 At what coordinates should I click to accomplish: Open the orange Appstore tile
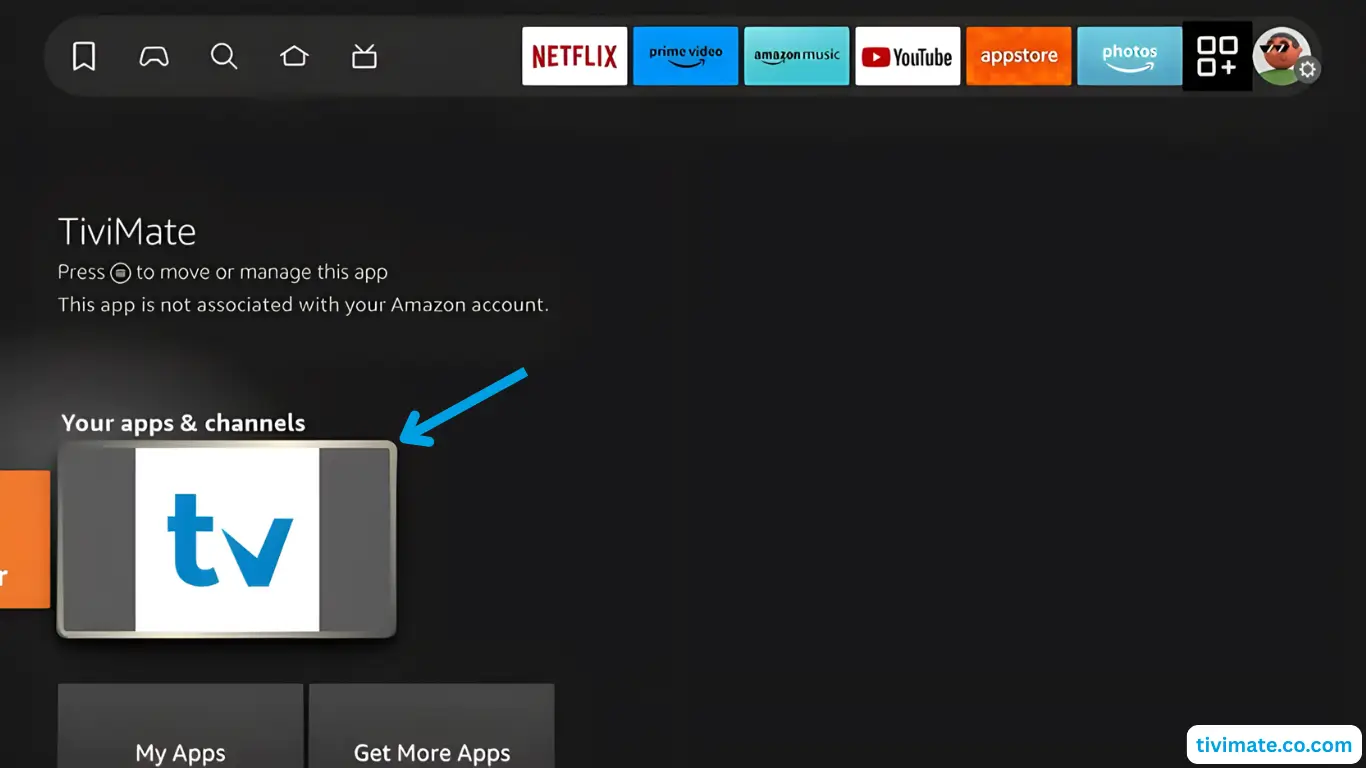(1018, 56)
